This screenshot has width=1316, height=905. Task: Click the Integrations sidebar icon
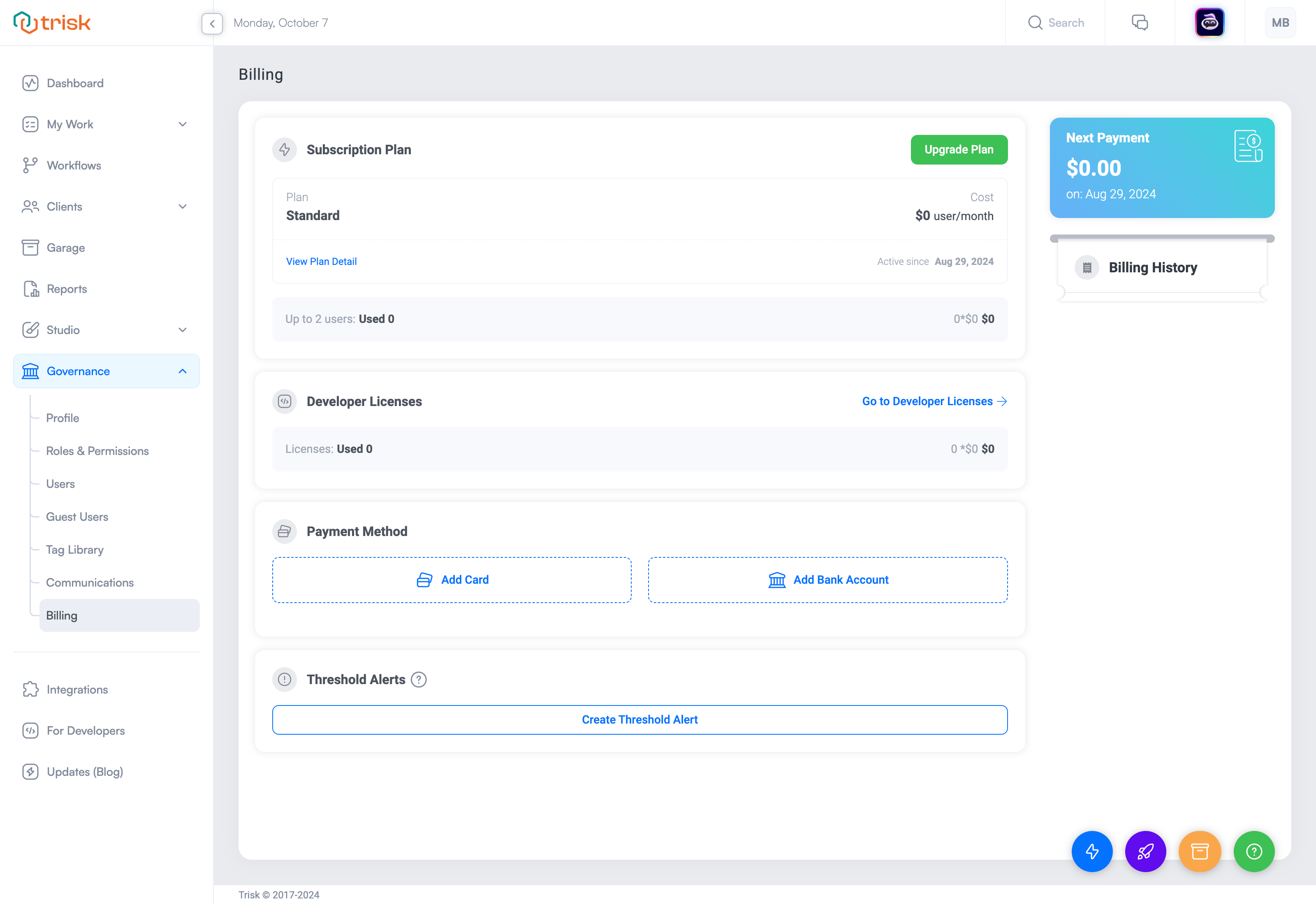[30, 689]
